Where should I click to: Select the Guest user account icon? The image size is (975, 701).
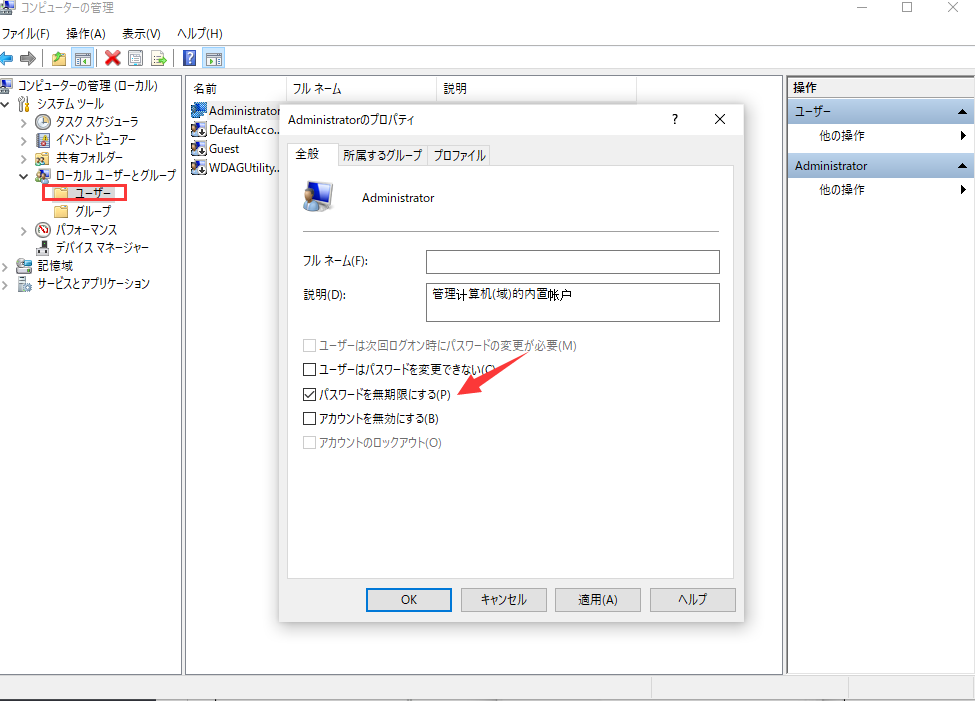199,148
